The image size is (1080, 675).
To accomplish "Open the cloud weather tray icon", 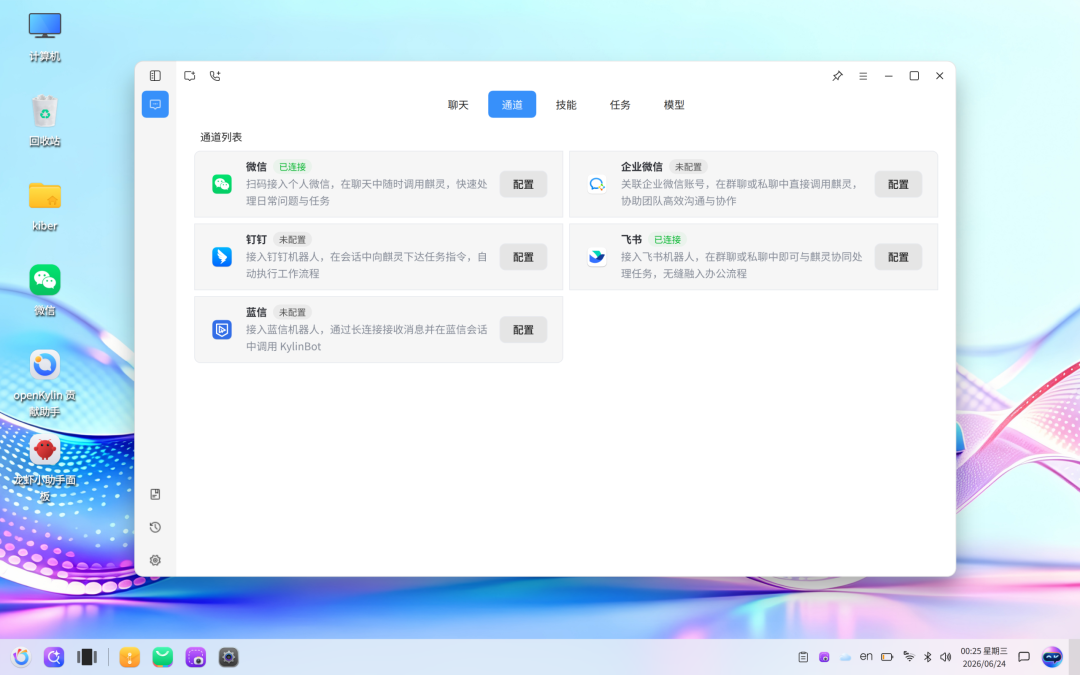I will 845,657.
